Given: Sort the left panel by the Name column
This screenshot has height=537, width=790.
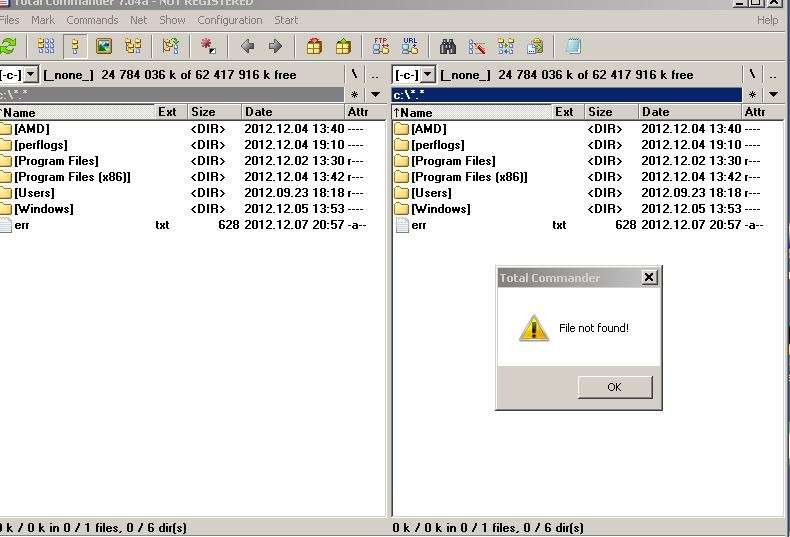Looking at the screenshot, I should point(77,112).
